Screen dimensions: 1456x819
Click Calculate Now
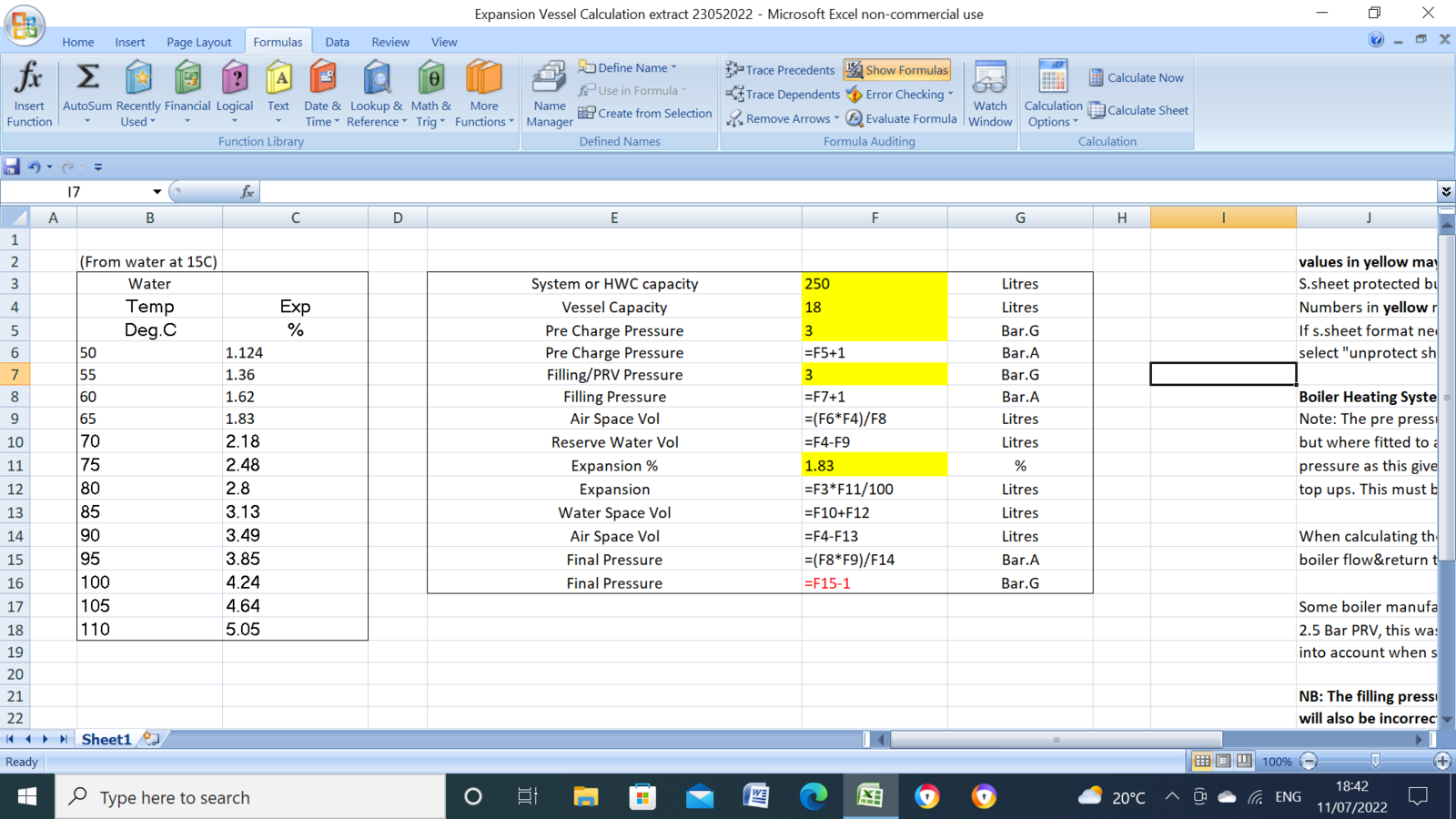tap(1137, 77)
